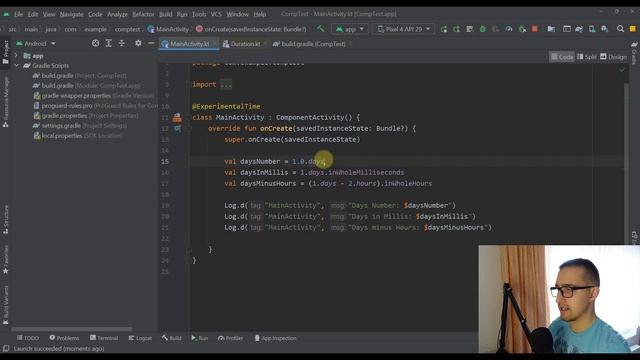Screen dimensions: 640x360
Task: Switch editor to Code view
Action: 562,57
